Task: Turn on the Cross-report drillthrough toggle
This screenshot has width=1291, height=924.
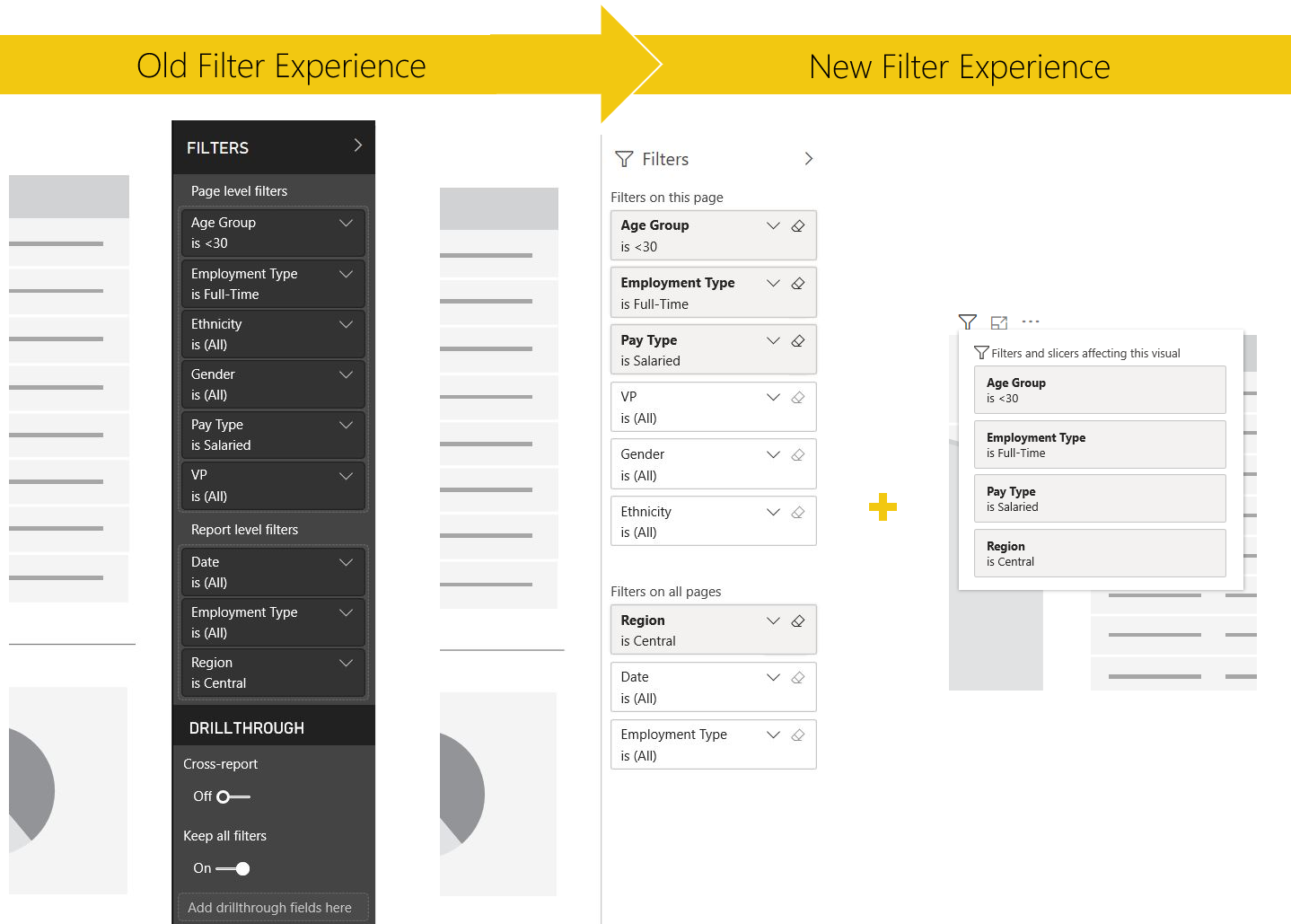Action: 233,796
